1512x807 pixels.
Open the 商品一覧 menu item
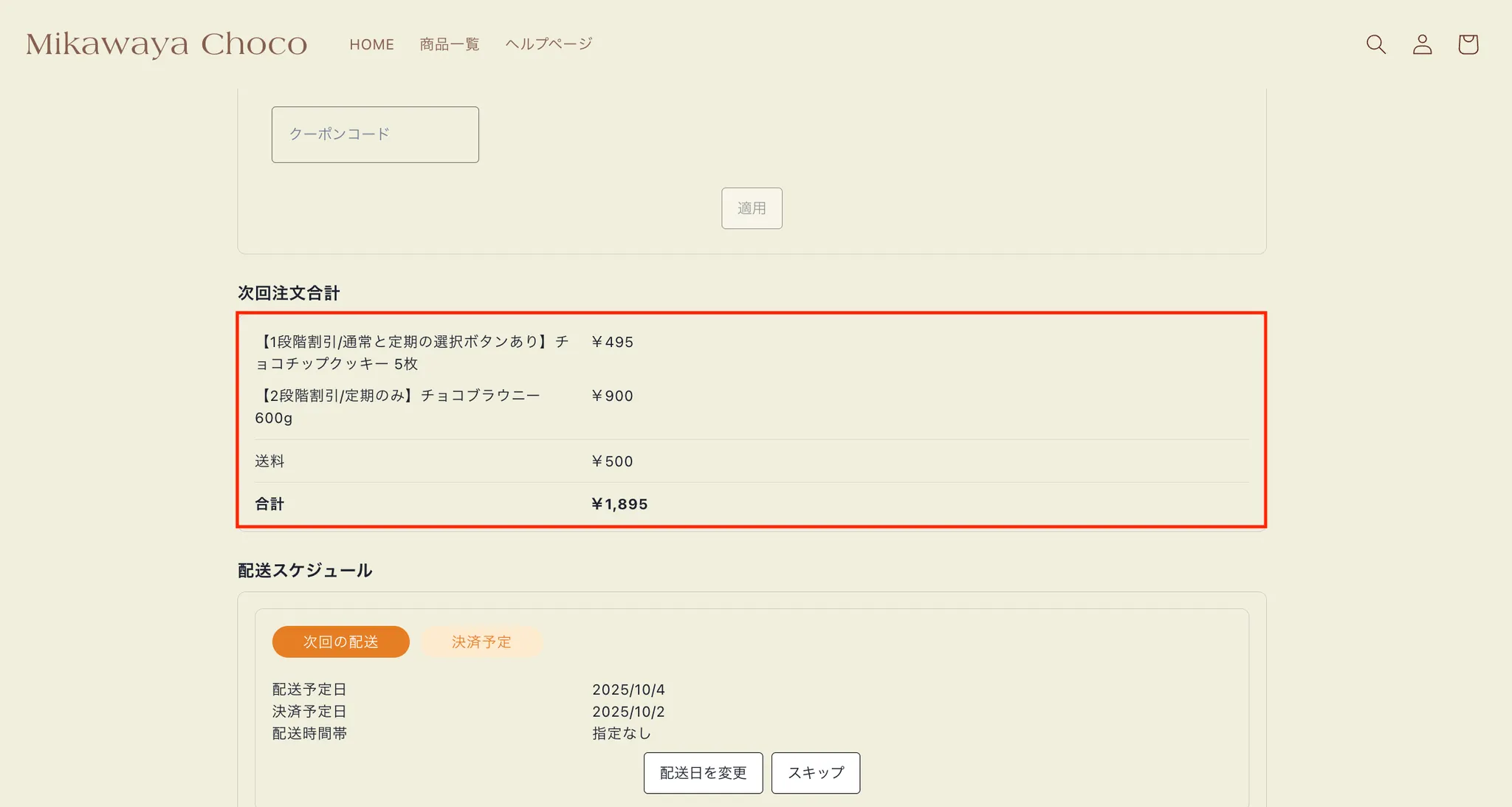click(x=450, y=44)
